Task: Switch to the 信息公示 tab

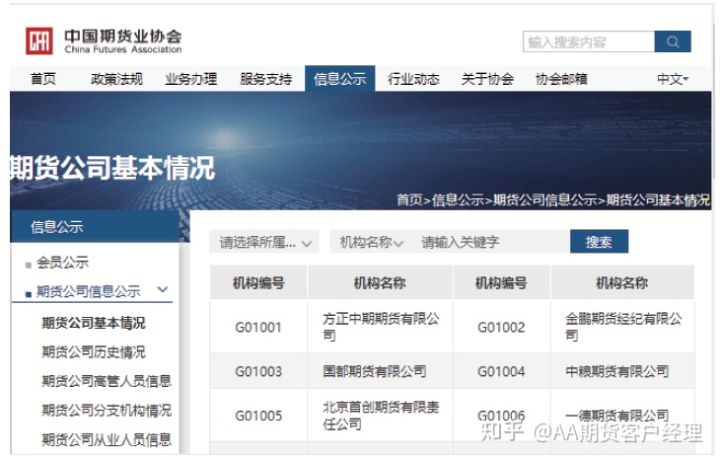Action: pos(340,79)
